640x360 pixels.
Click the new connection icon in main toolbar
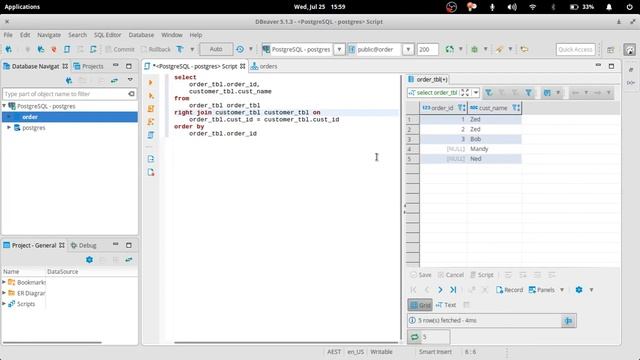tap(8, 49)
